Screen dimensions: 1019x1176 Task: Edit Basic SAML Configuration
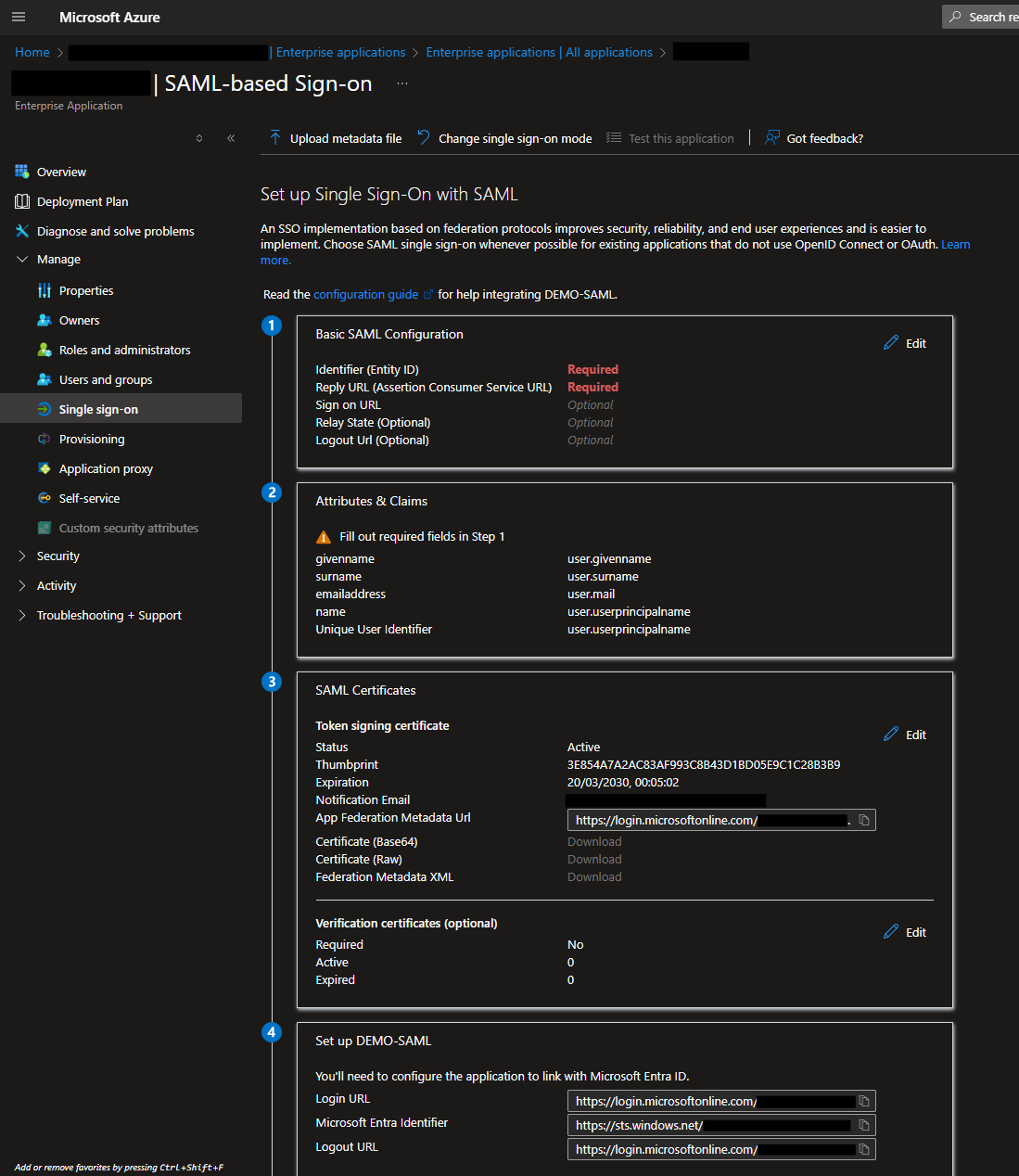pos(906,343)
